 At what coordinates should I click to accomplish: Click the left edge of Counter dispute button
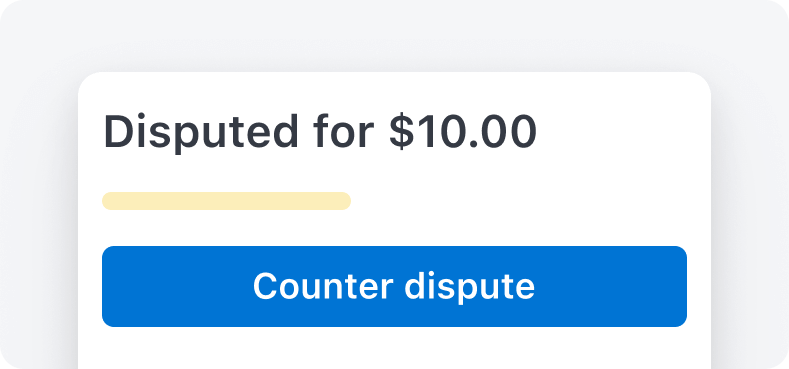(108, 286)
